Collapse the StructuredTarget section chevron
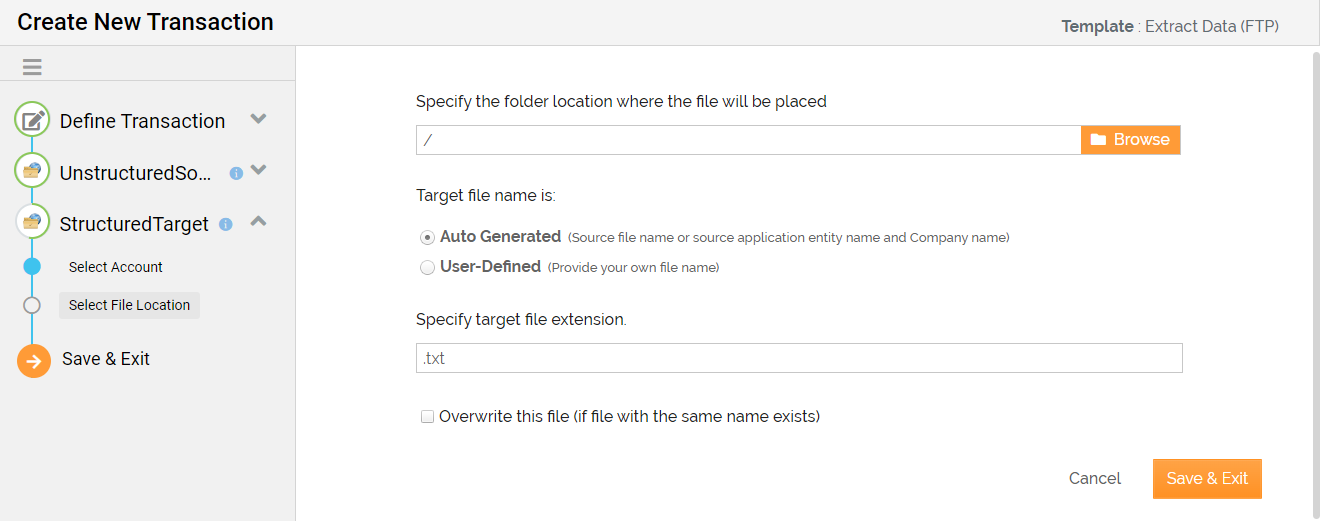 click(x=258, y=221)
